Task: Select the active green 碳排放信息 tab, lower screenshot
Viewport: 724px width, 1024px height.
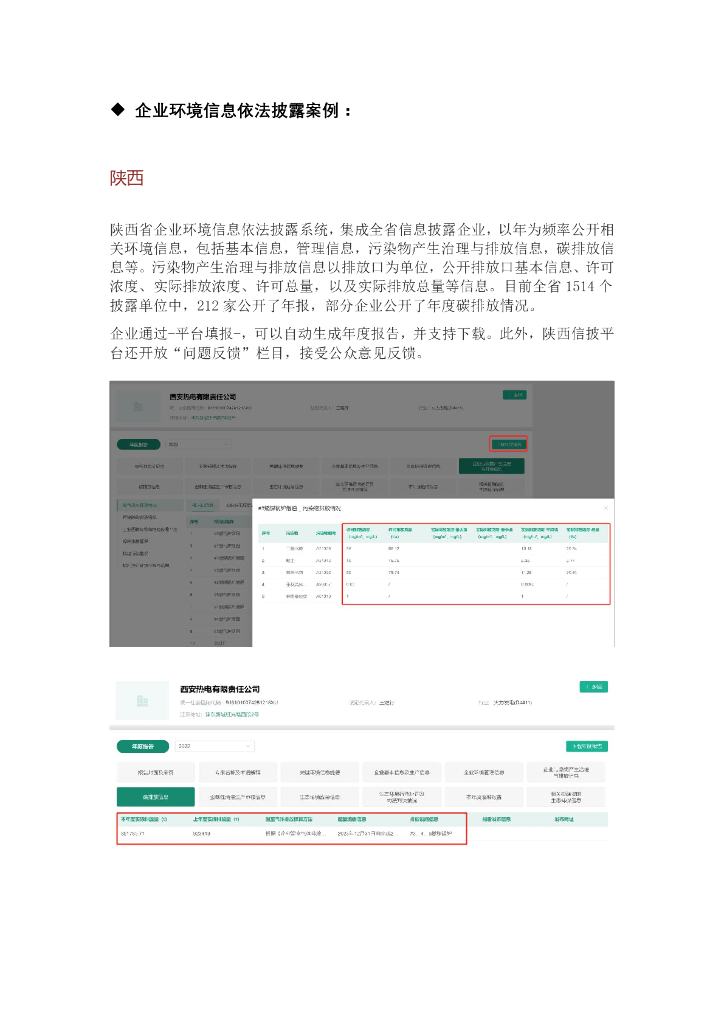Action: tap(155, 797)
